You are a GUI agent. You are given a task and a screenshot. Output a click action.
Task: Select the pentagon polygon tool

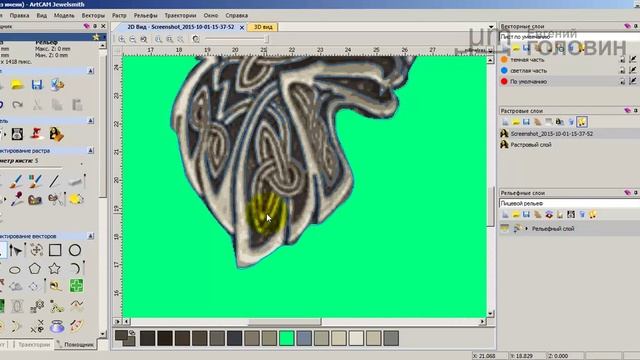pyautogui.click(x=35, y=269)
